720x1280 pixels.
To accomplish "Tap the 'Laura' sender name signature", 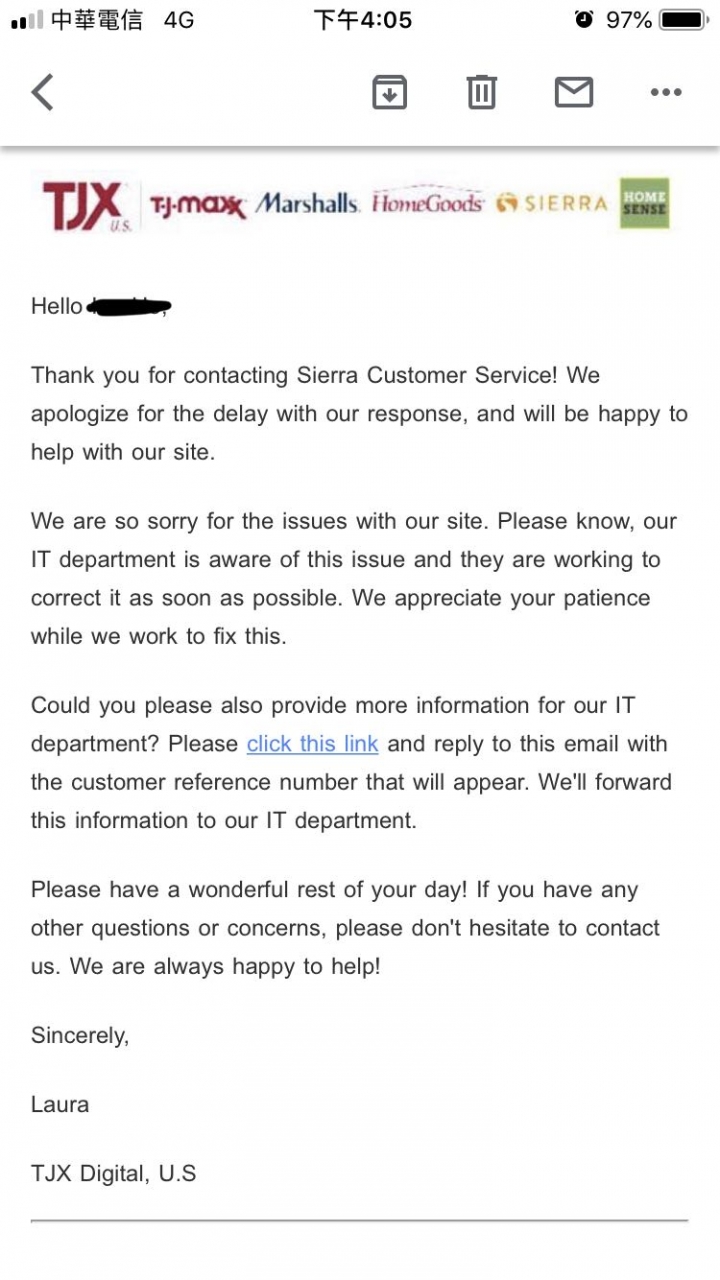I will pyautogui.click(x=60, y=1104).
